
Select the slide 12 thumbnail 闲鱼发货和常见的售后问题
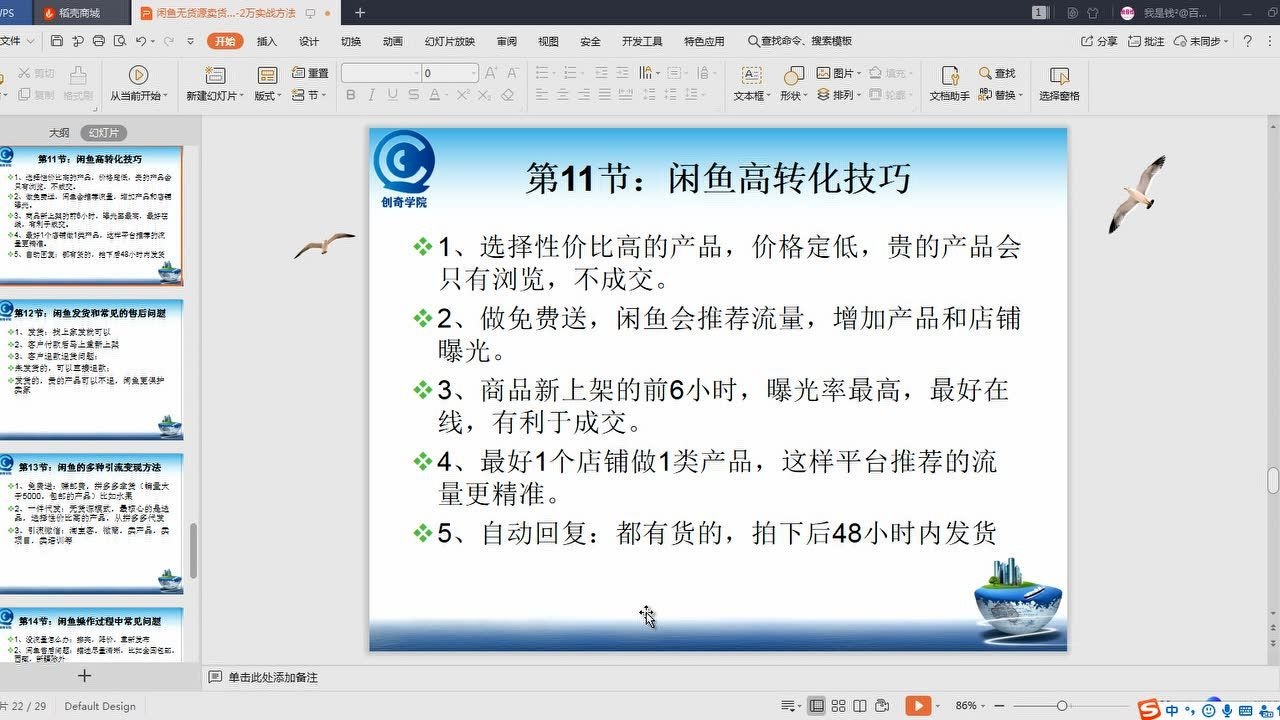tap(91, 368)
